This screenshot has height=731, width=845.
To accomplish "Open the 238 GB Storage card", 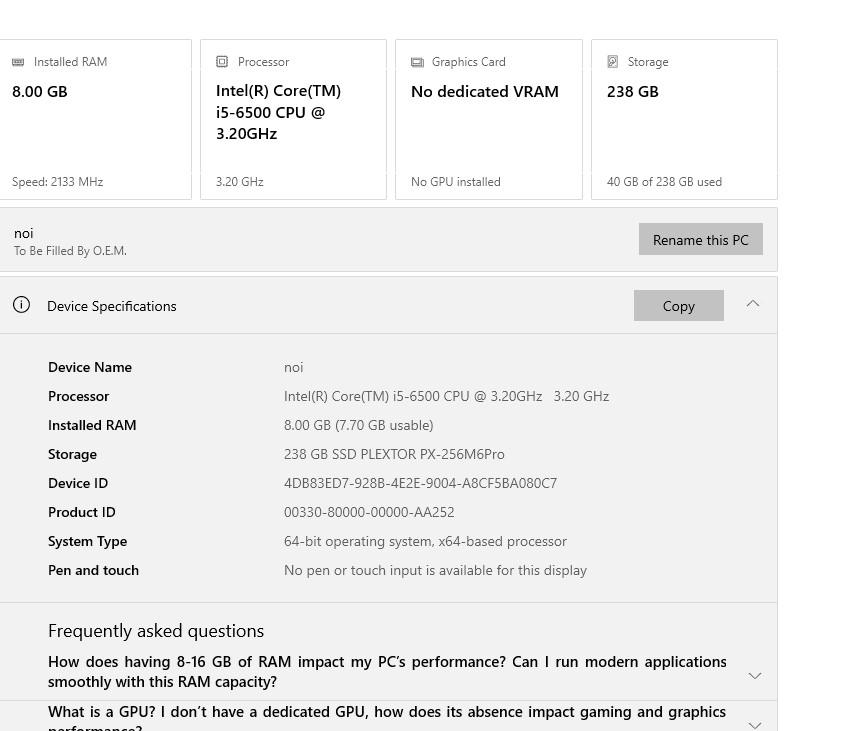I will (684, 120).
